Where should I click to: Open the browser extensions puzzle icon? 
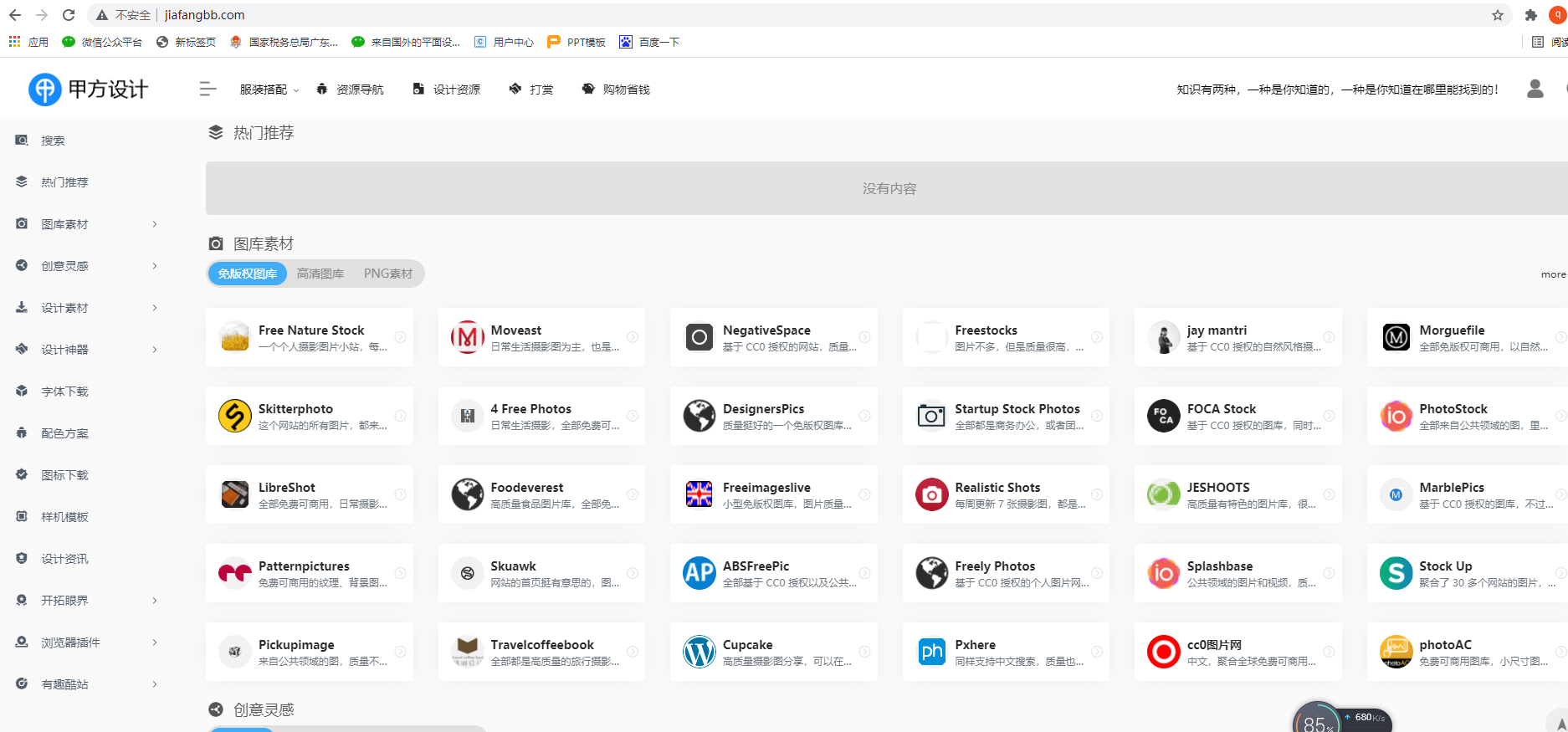click(1531, 15)
